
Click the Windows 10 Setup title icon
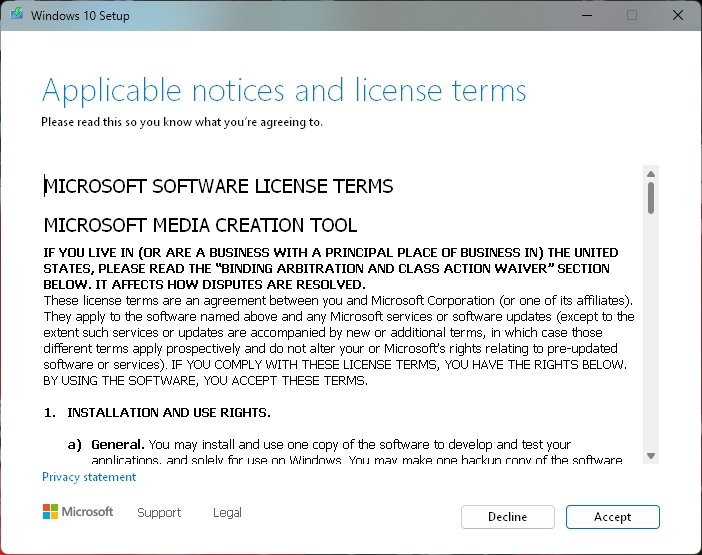click(x=17, y=14)
